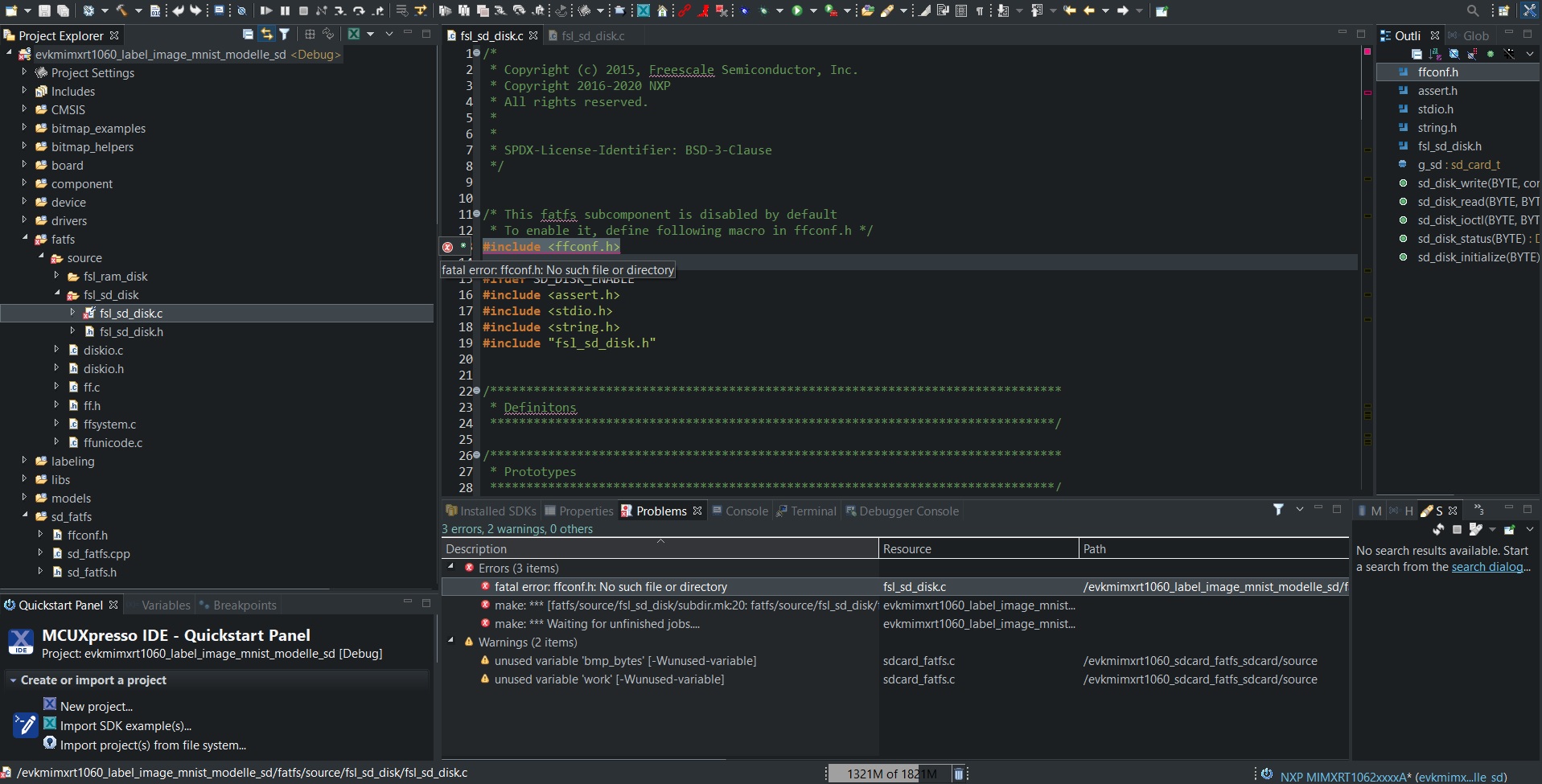The image size is (1542, 784).
Task: Terminate the debug session
Action: 304,10
